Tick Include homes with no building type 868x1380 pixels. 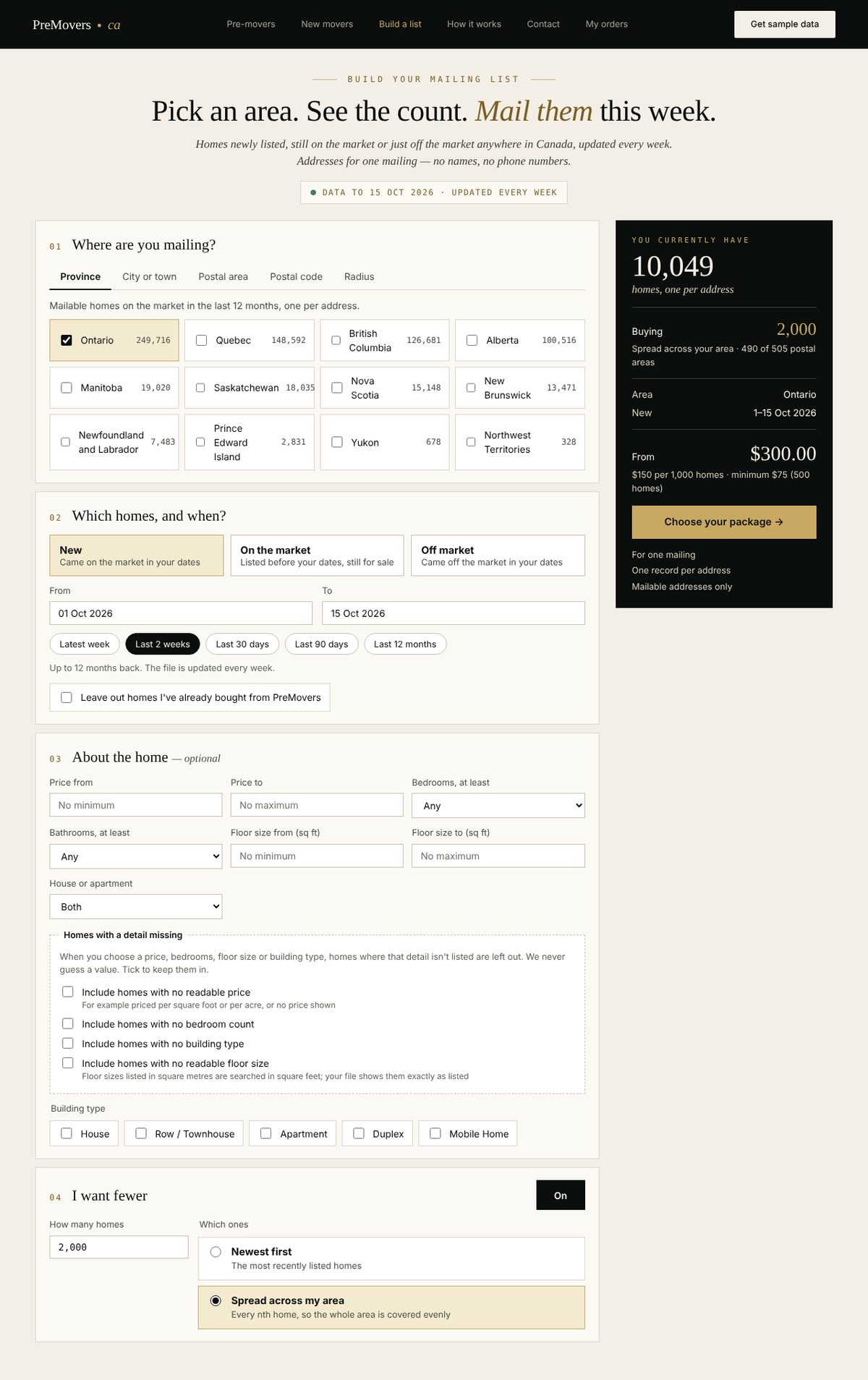(x=68, y=1043)
